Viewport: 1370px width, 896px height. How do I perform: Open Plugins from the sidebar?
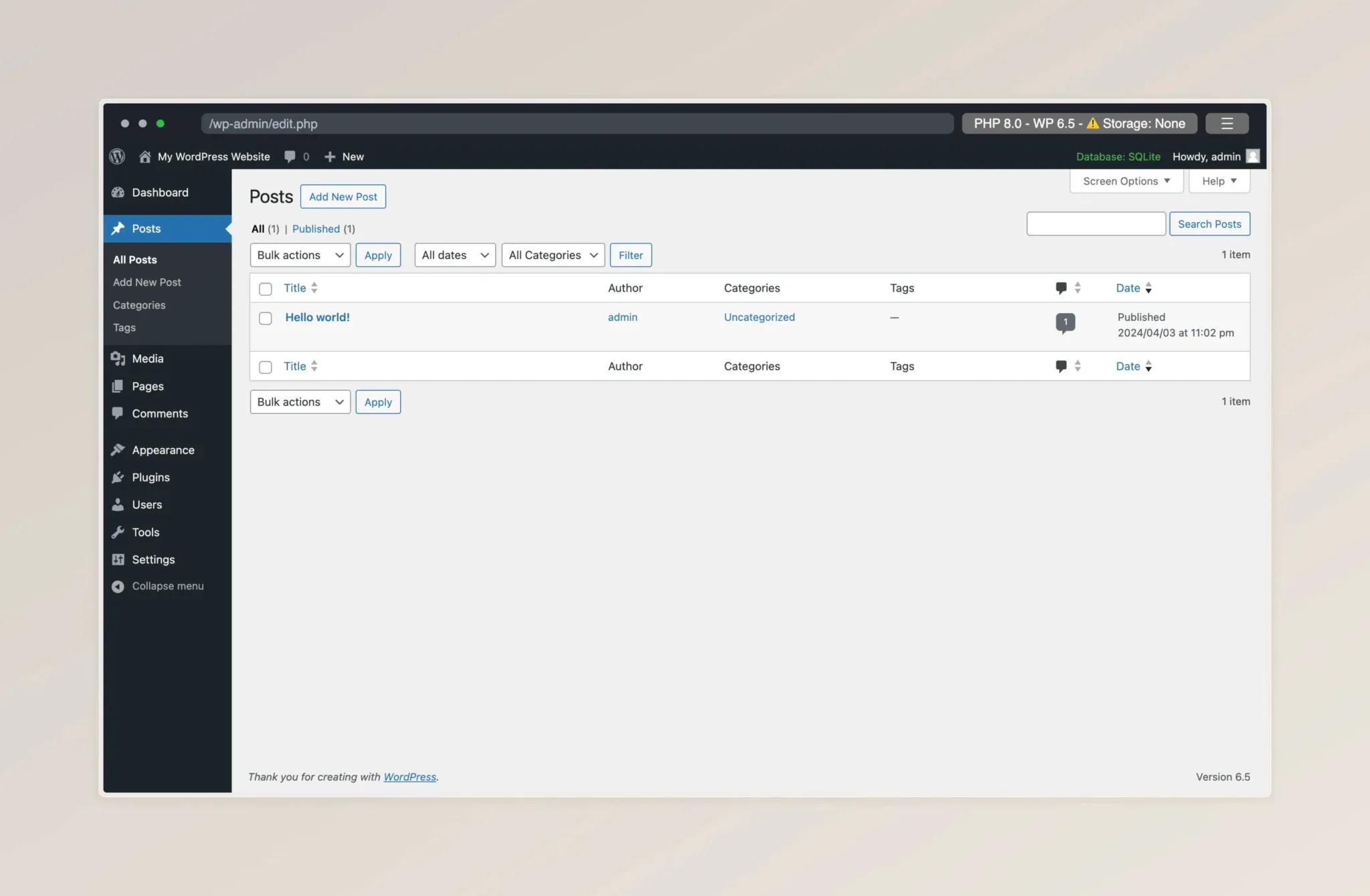coord(151,477)
